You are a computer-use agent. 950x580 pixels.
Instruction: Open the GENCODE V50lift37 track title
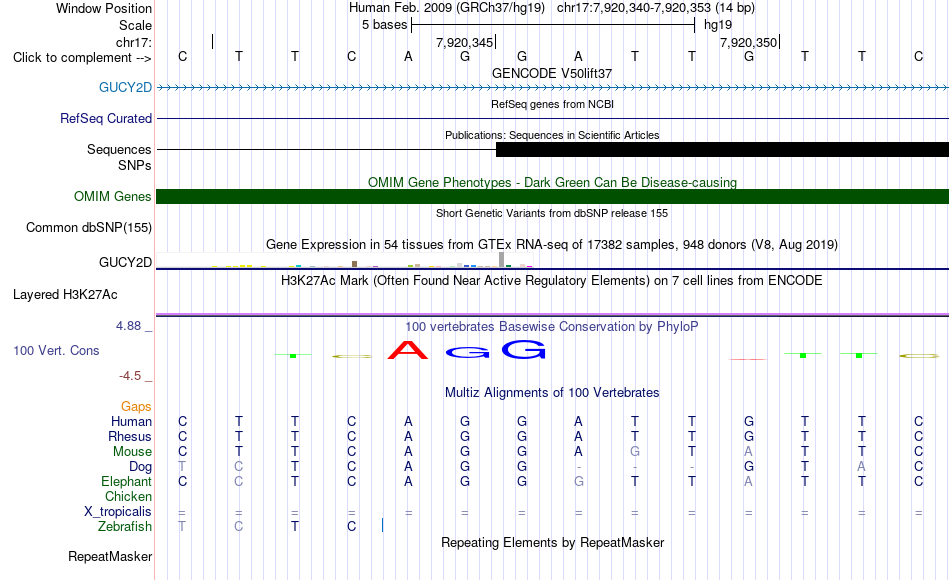(552, 73)
